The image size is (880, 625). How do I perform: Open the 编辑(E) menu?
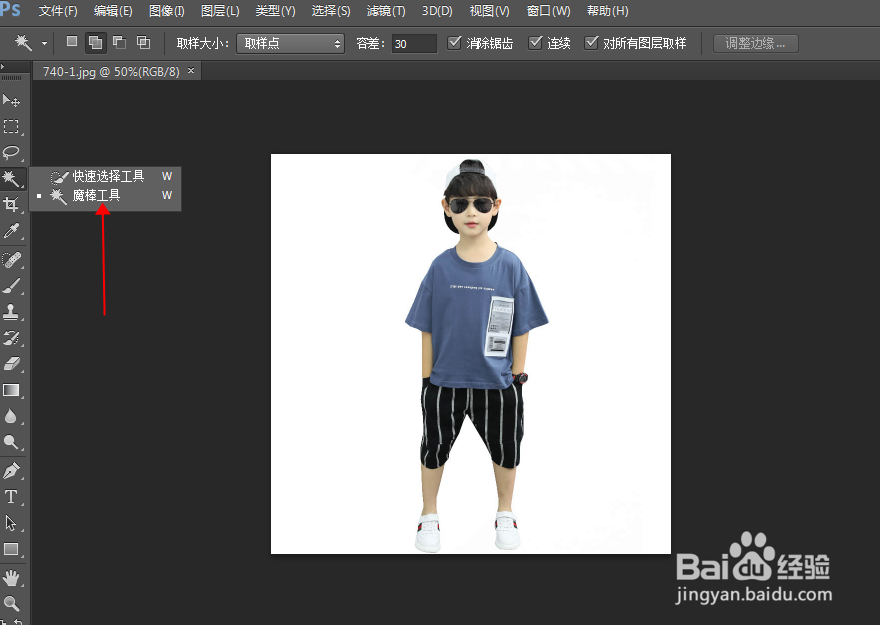(113, 11)
